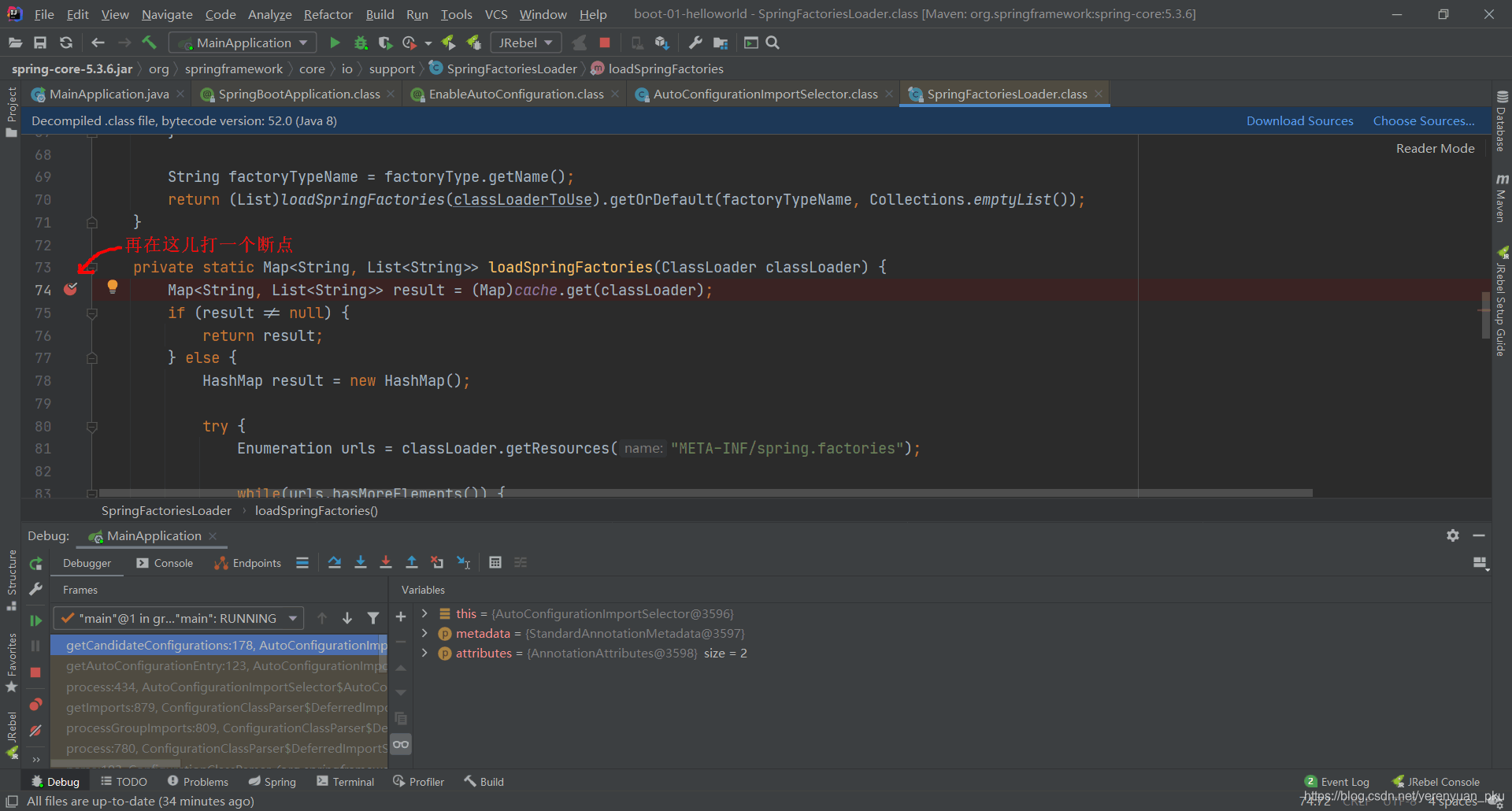Toggle the frames filter funnel icon
The height and width of the screenshot is (811, 1512).
tap(373, 618)
